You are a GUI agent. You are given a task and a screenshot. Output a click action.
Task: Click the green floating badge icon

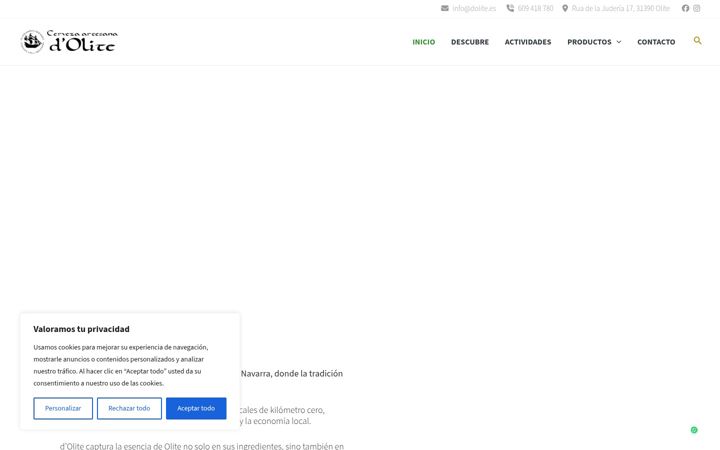(694, 430)
